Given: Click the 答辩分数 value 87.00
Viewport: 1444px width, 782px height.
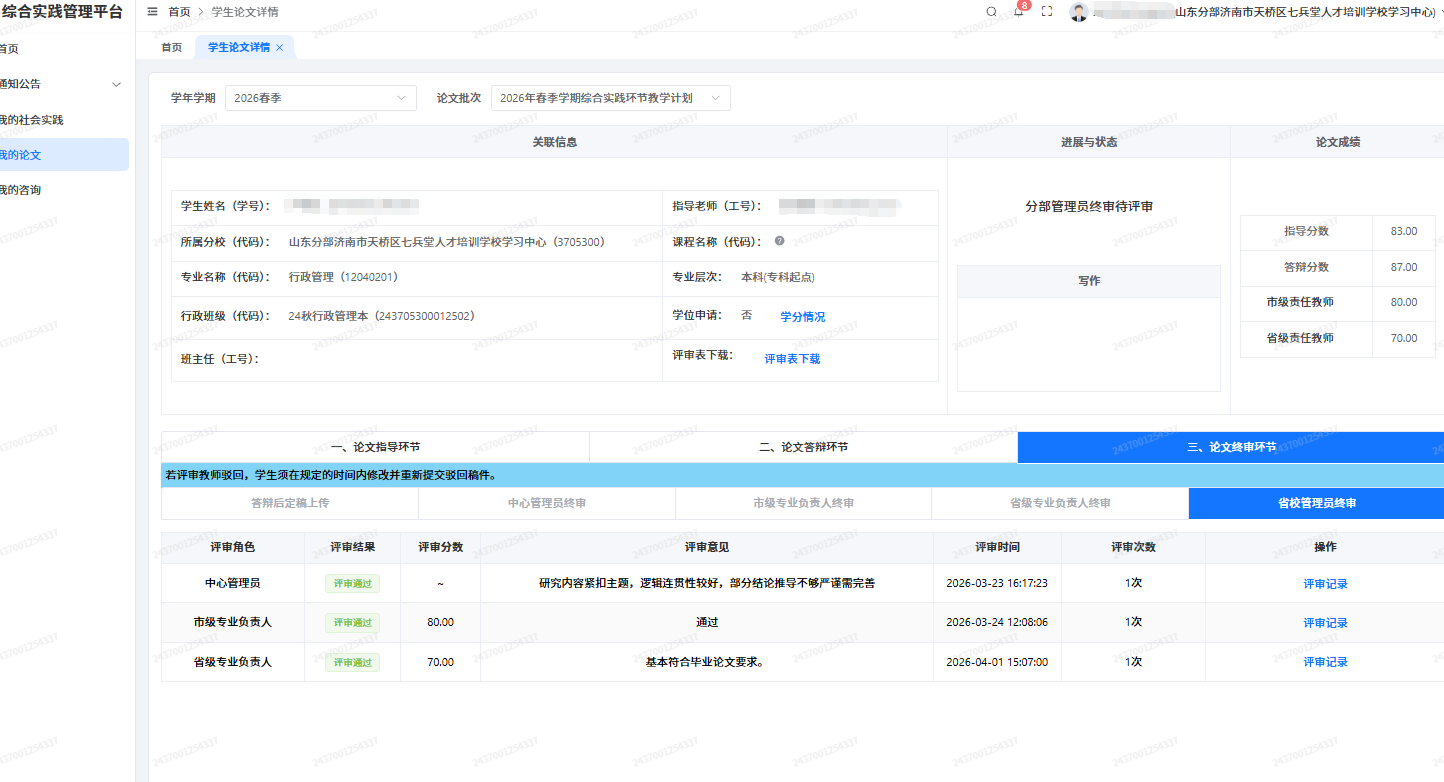Looking at the screenshot, I should 1404,267.
